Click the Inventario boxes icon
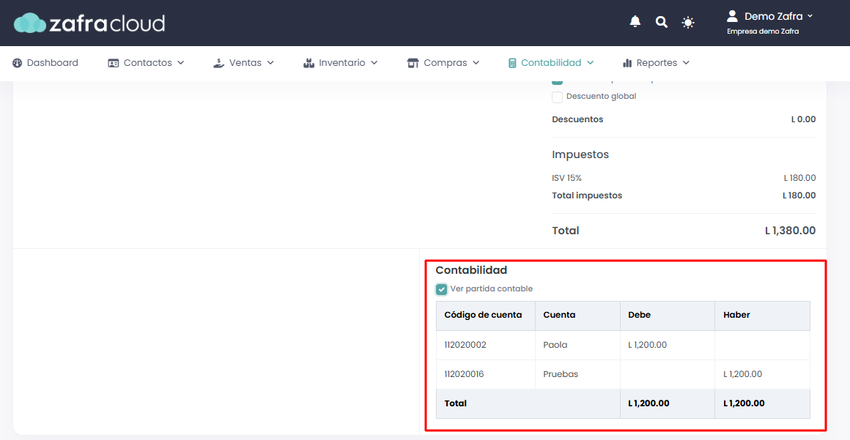This screenshot has height=440, width=850. click(308, 63)
